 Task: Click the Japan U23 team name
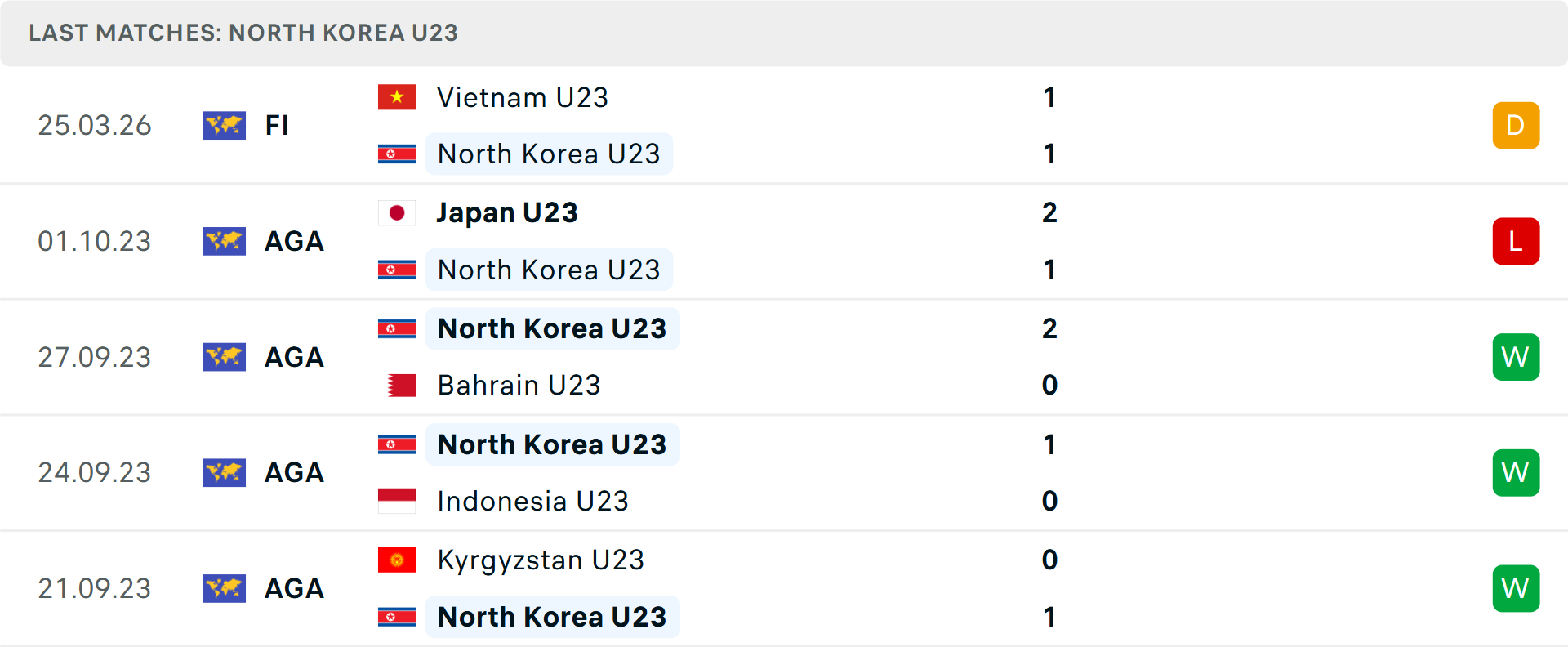tap(507, 212)
